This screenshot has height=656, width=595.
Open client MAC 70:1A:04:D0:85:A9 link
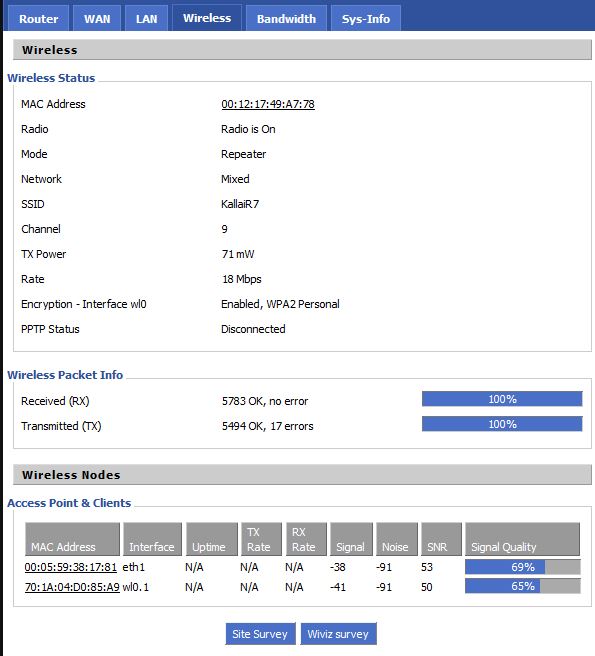click(72, 587)
